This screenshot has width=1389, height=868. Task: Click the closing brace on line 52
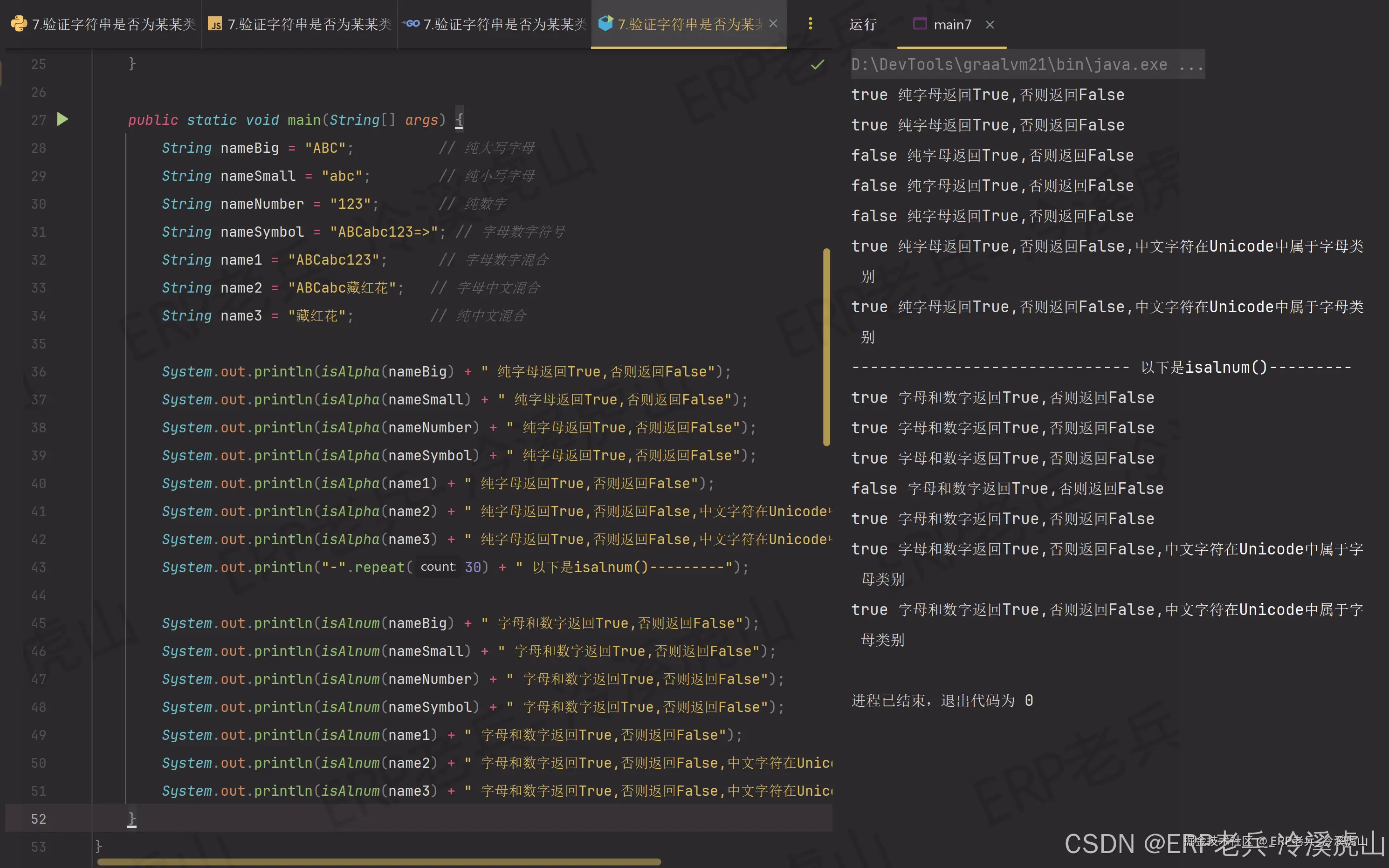[x=131, y=818]
